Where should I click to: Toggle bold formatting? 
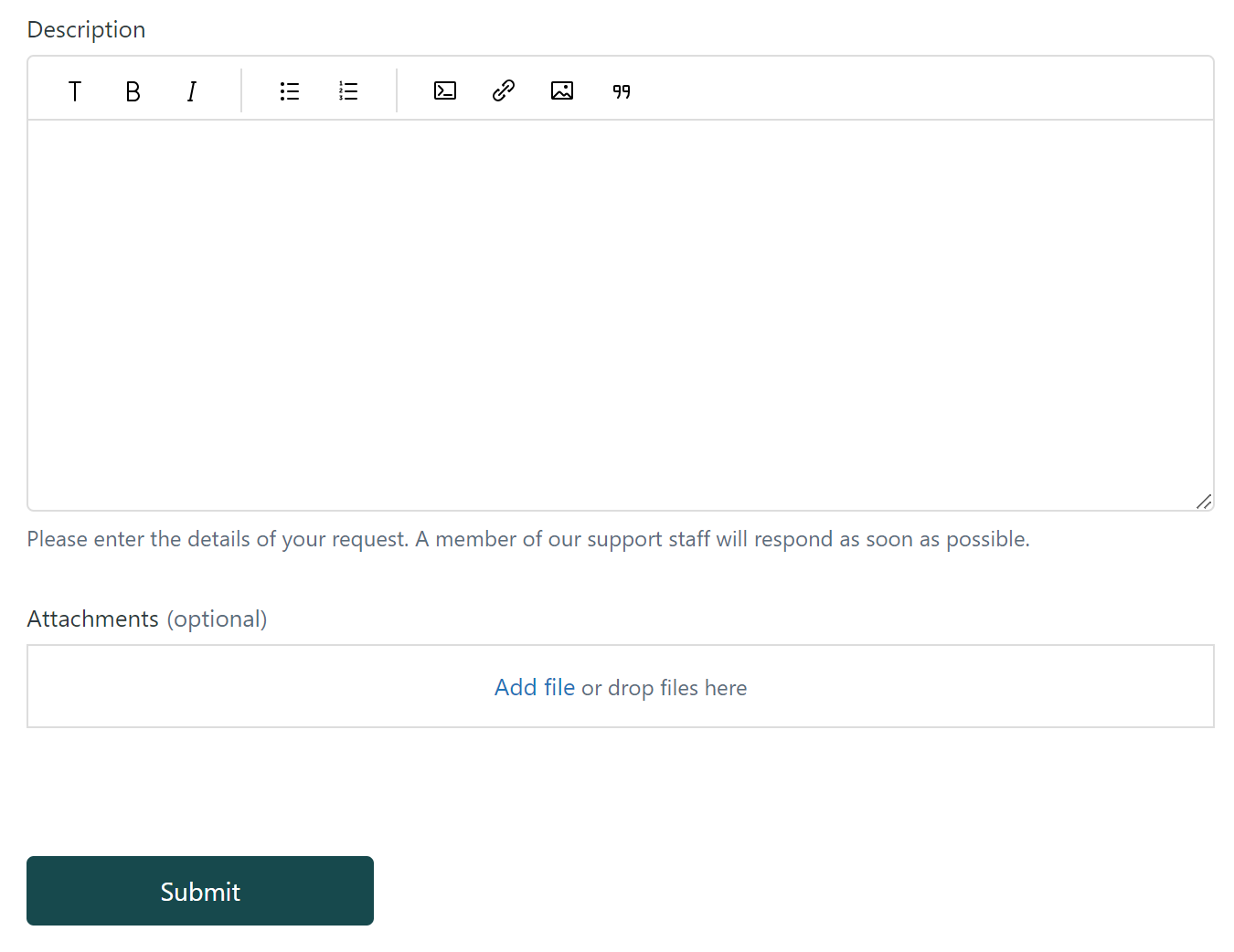(133, 91)
